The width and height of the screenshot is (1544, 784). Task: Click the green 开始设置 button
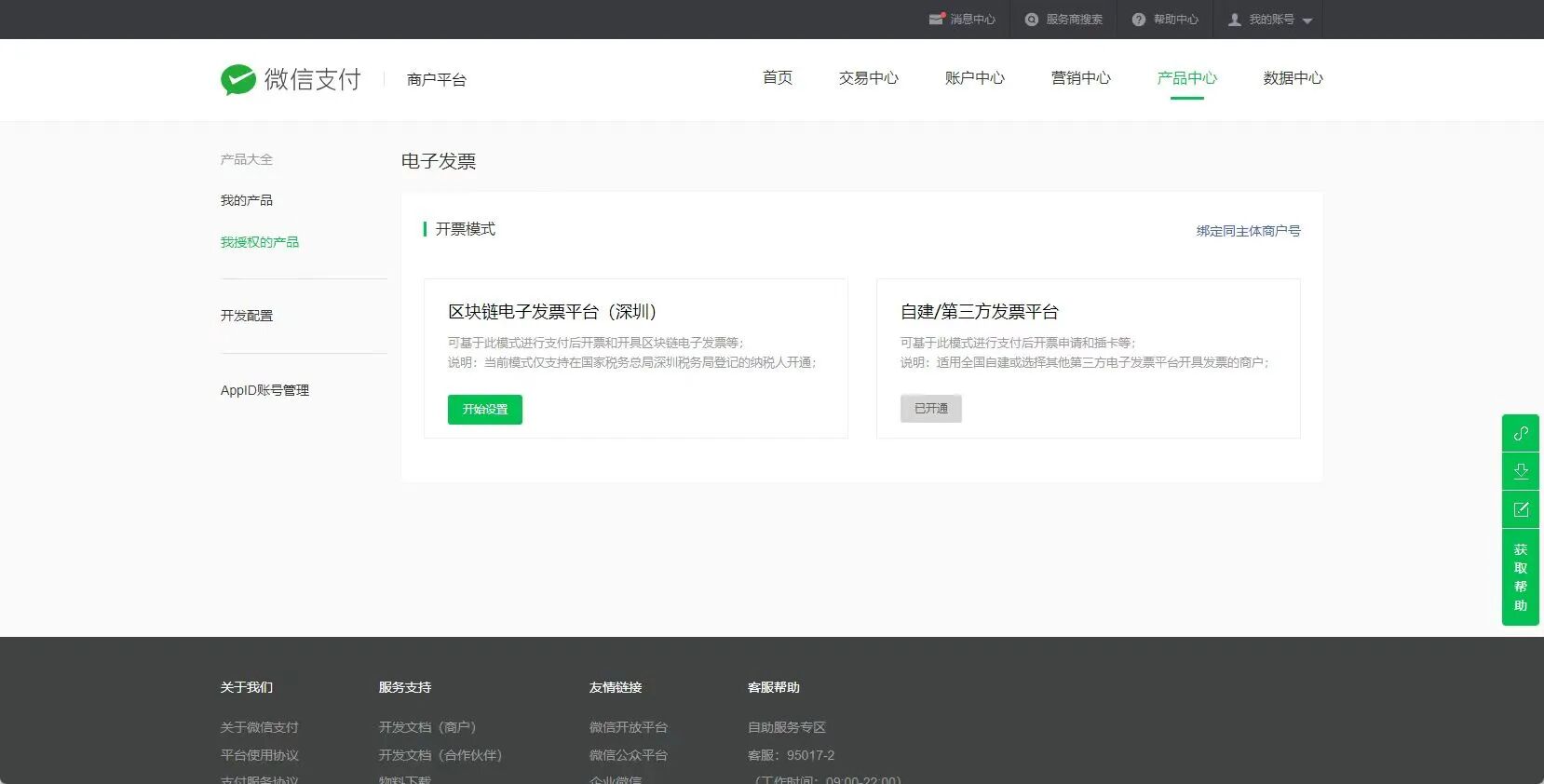[485, 410]
